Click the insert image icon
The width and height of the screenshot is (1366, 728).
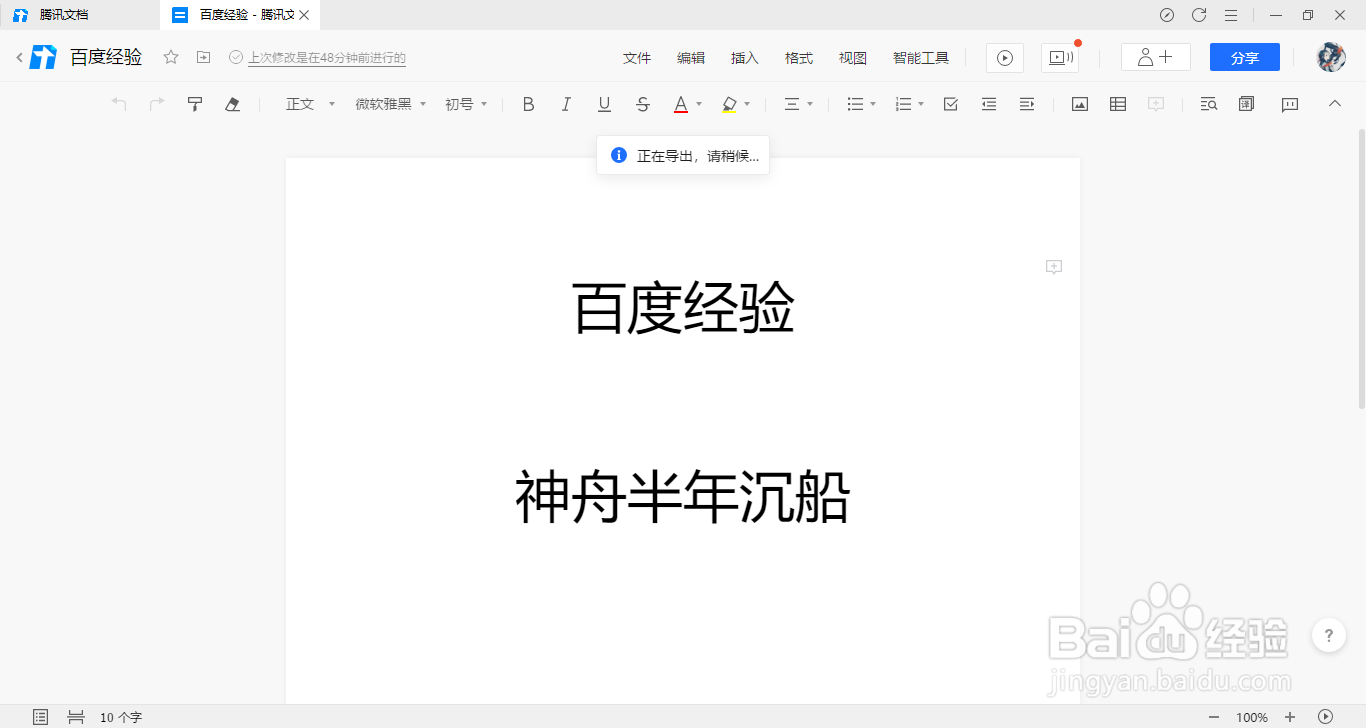(1080, 104)
